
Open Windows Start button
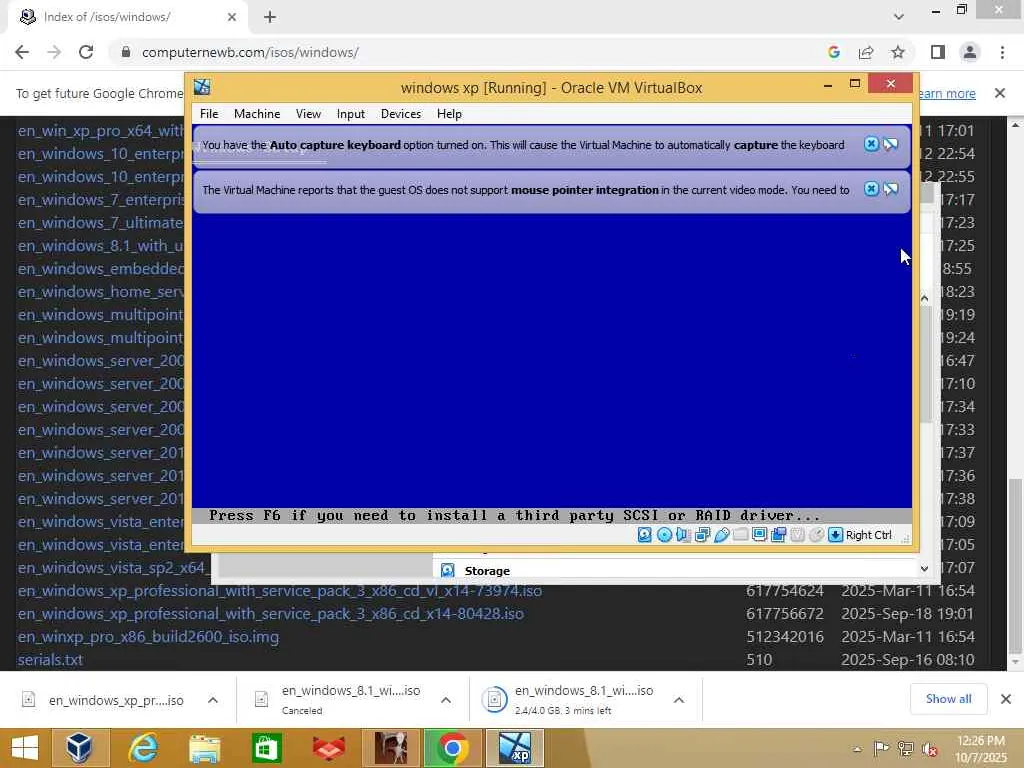(x=25, y=748)
